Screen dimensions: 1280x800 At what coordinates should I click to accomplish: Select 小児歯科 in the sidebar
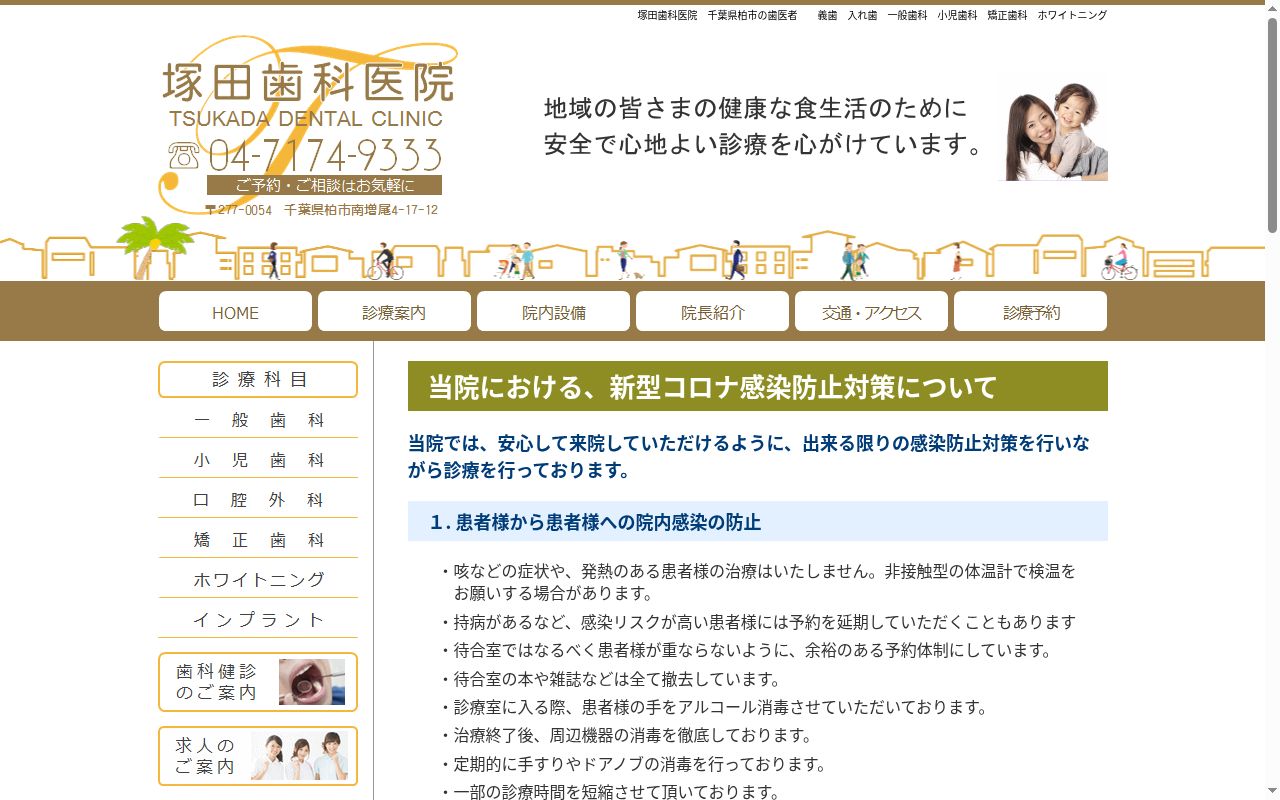coord(258,460)
